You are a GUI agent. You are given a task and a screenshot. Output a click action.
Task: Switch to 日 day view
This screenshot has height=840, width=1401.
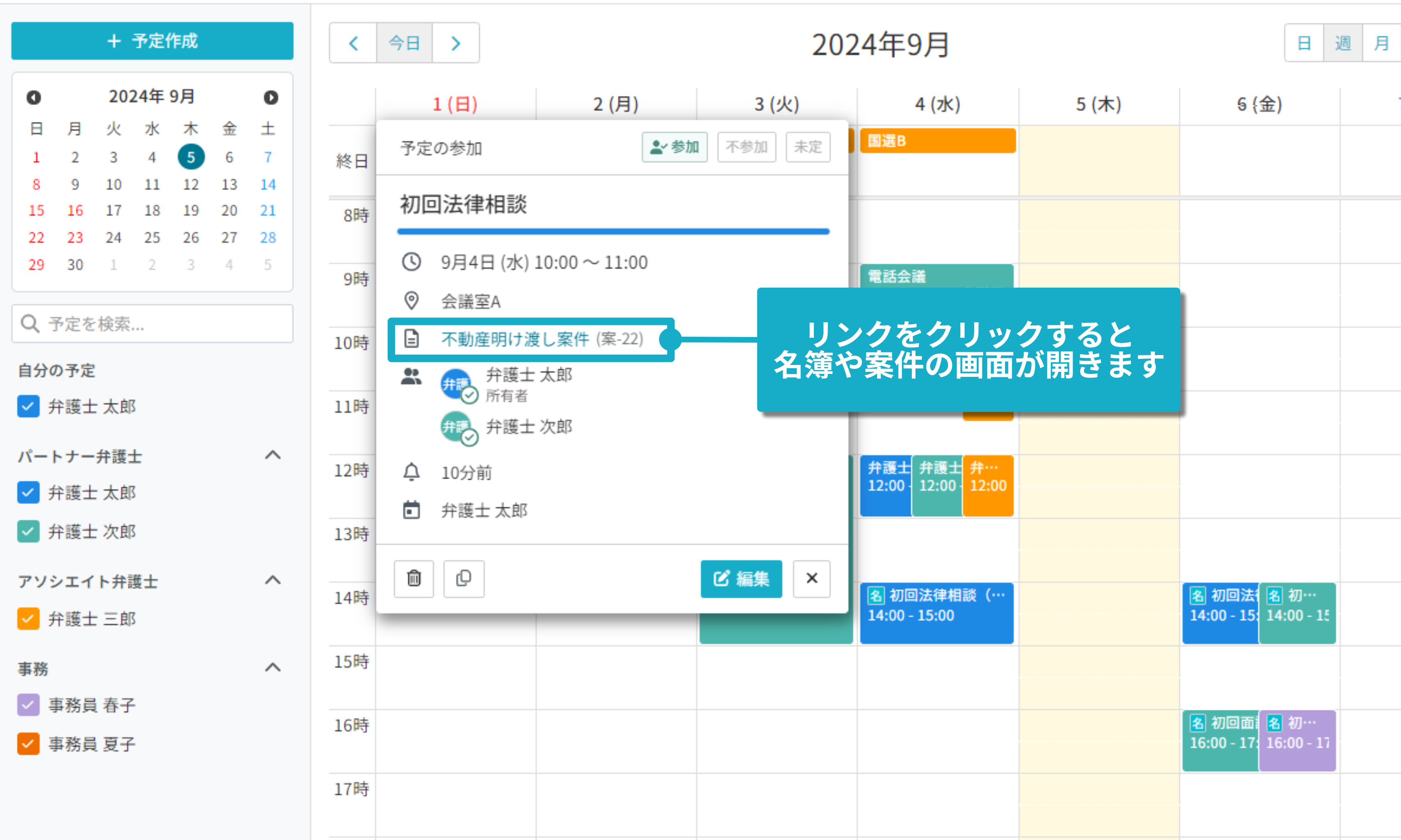pyautogui.click(x=1304, y=43)
